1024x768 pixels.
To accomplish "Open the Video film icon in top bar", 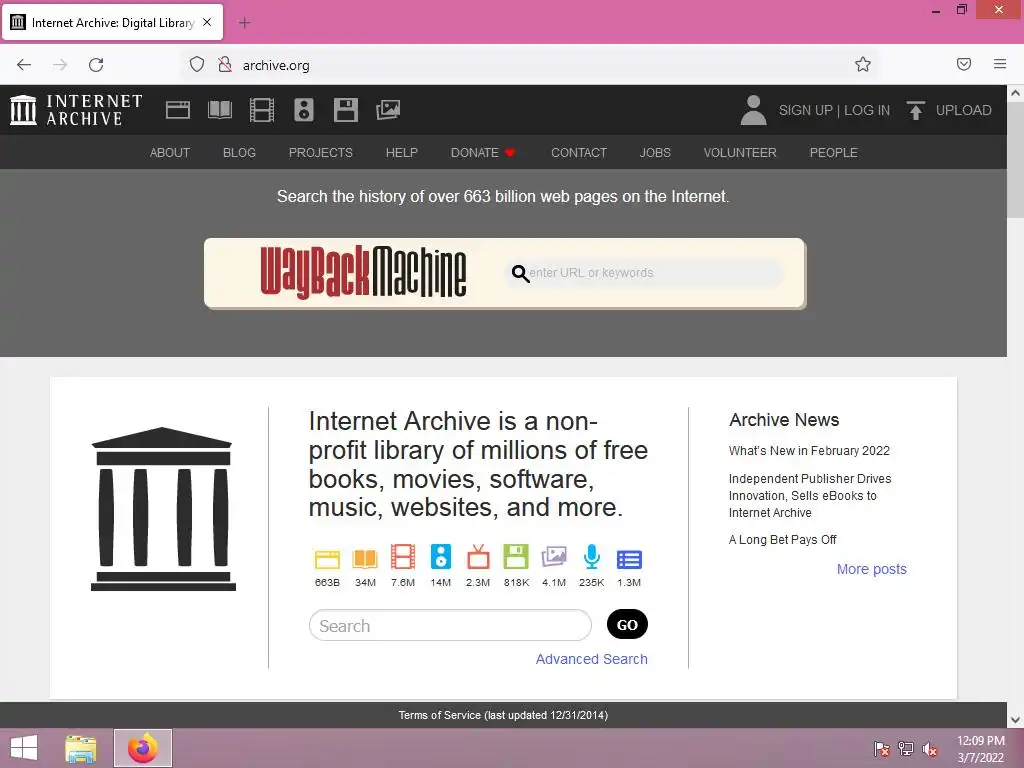I will coord(262,110).
